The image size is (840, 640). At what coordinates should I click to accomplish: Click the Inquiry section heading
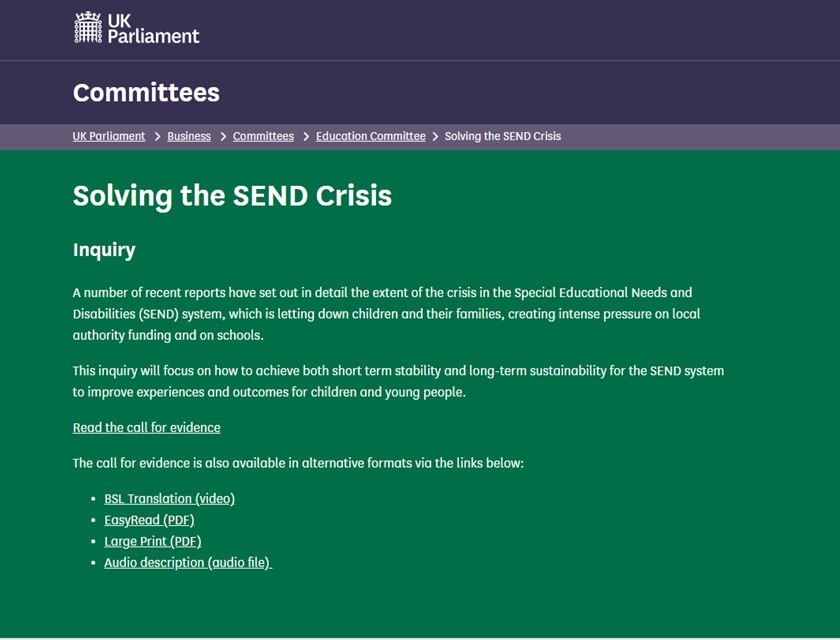[x=104, y=250]
